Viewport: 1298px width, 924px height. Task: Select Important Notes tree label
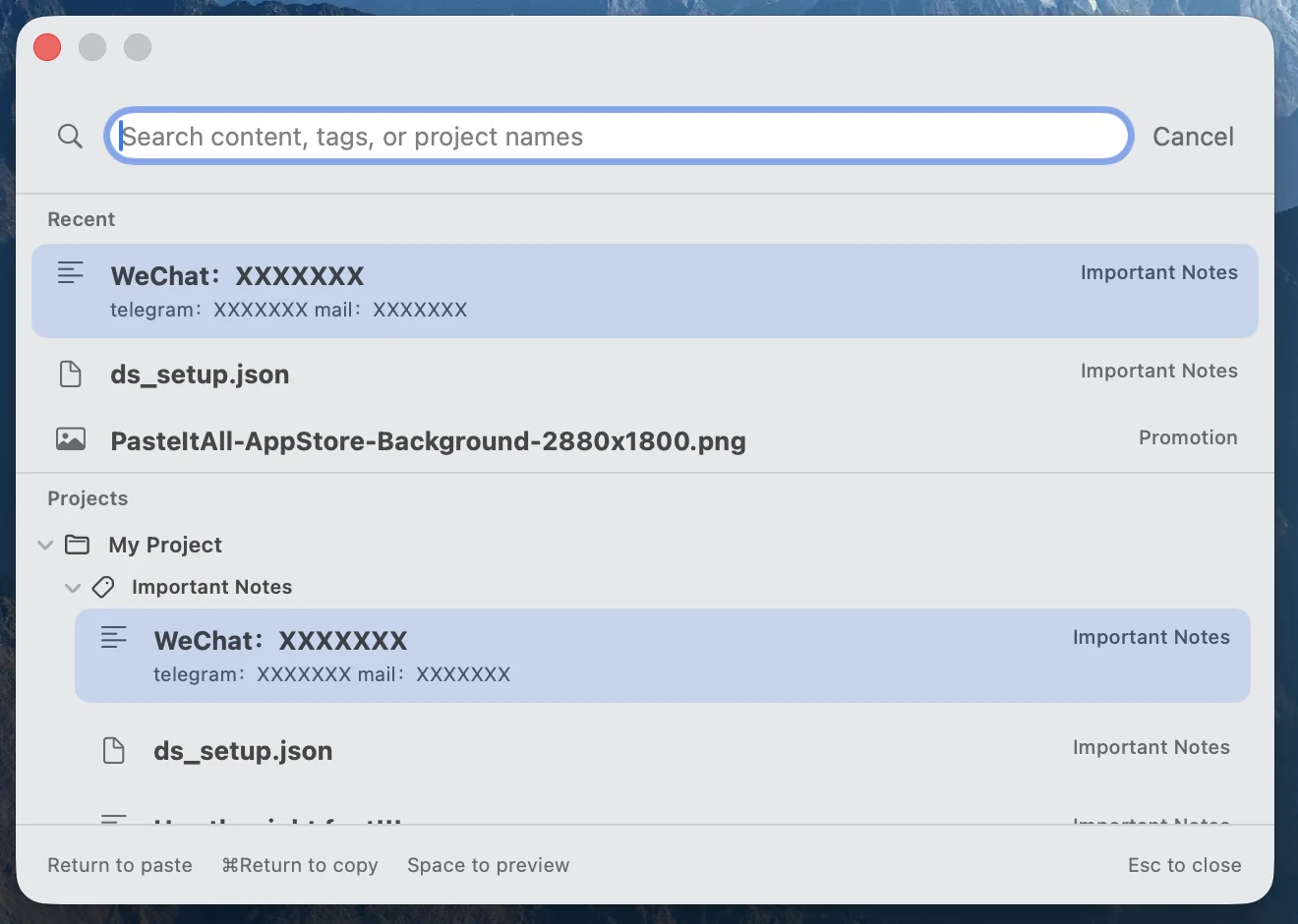[211, 587]
